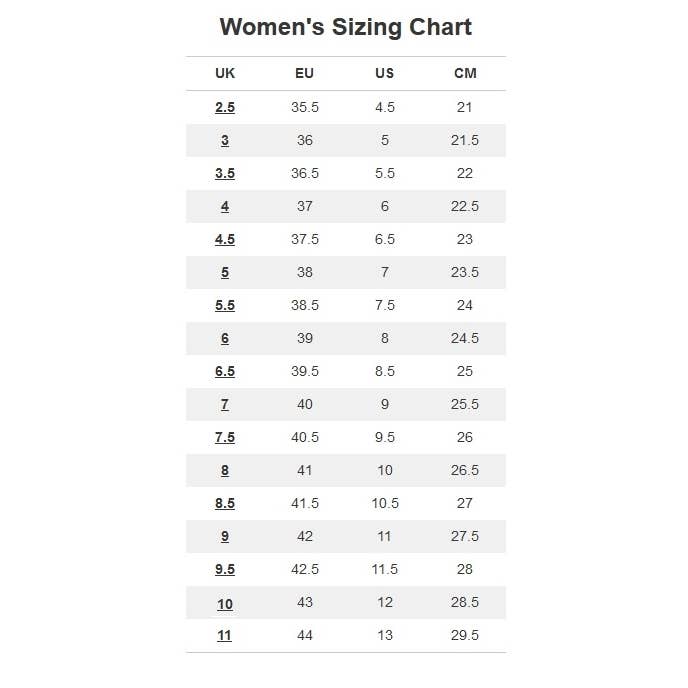
Task: Choose the UK size 4 link
Action: (x=225, y=207)
